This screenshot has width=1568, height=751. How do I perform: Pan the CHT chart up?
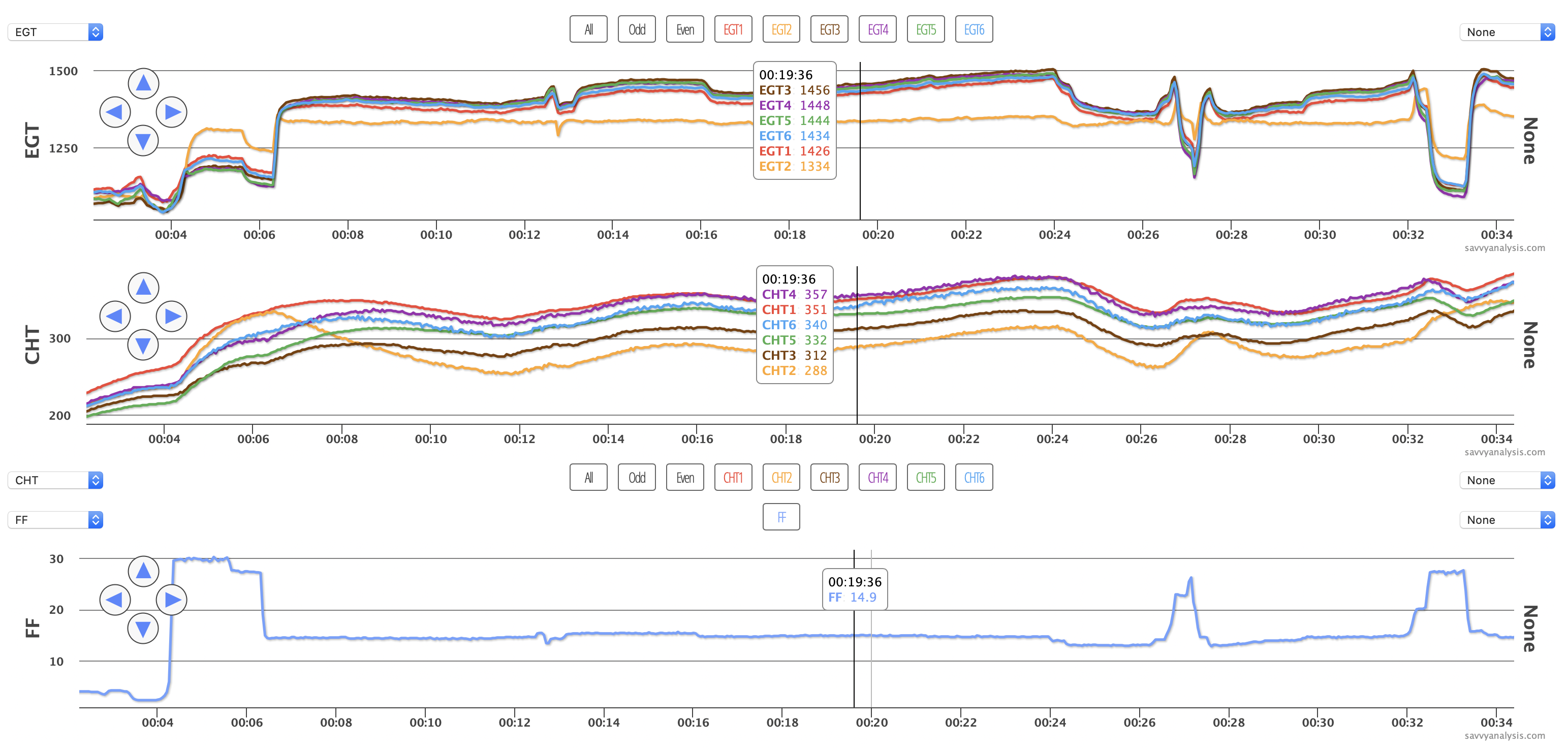point(143,287)
